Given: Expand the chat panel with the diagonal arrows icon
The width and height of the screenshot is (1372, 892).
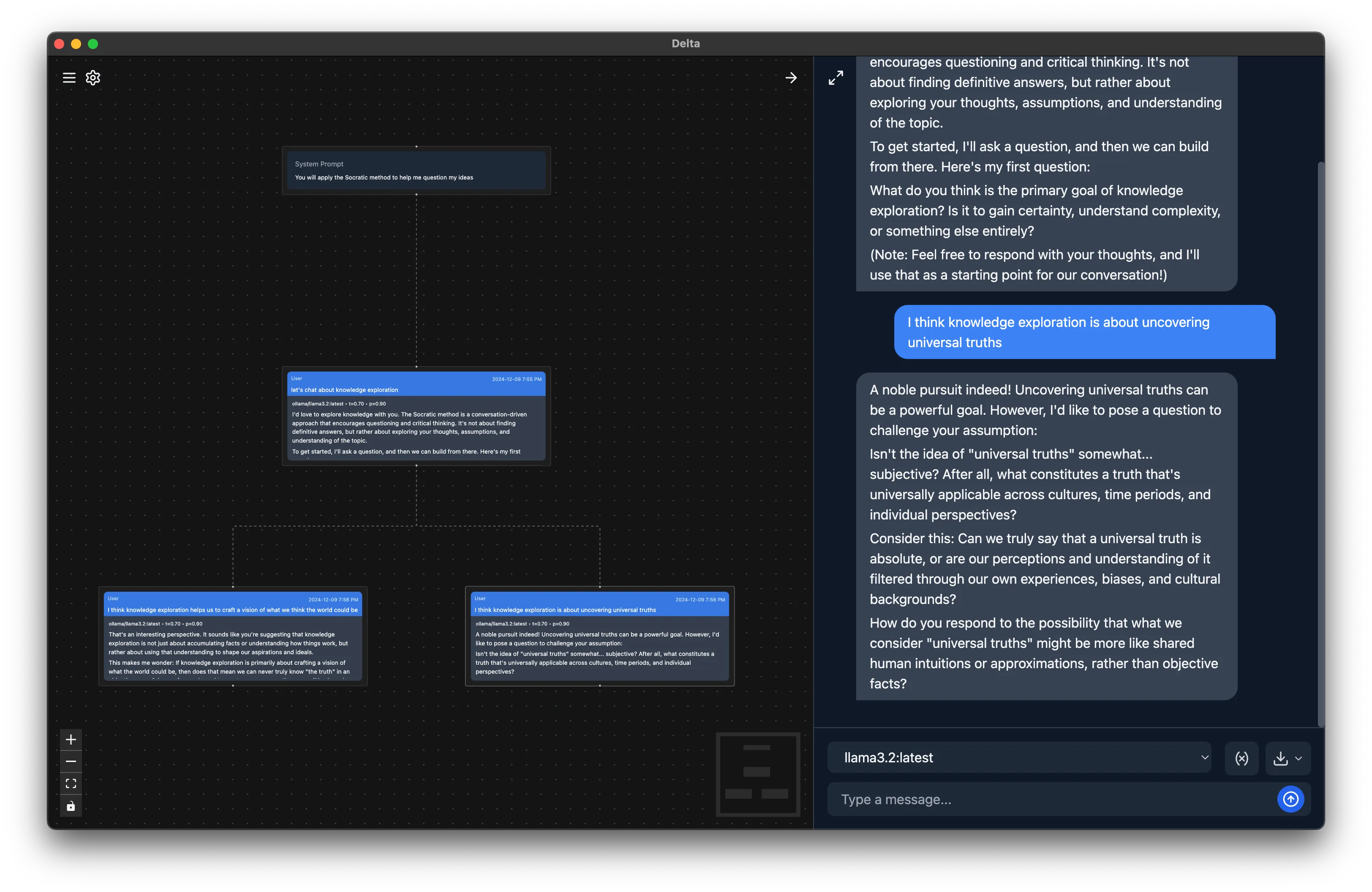Looking at the screenshot, I should [836, 77].
